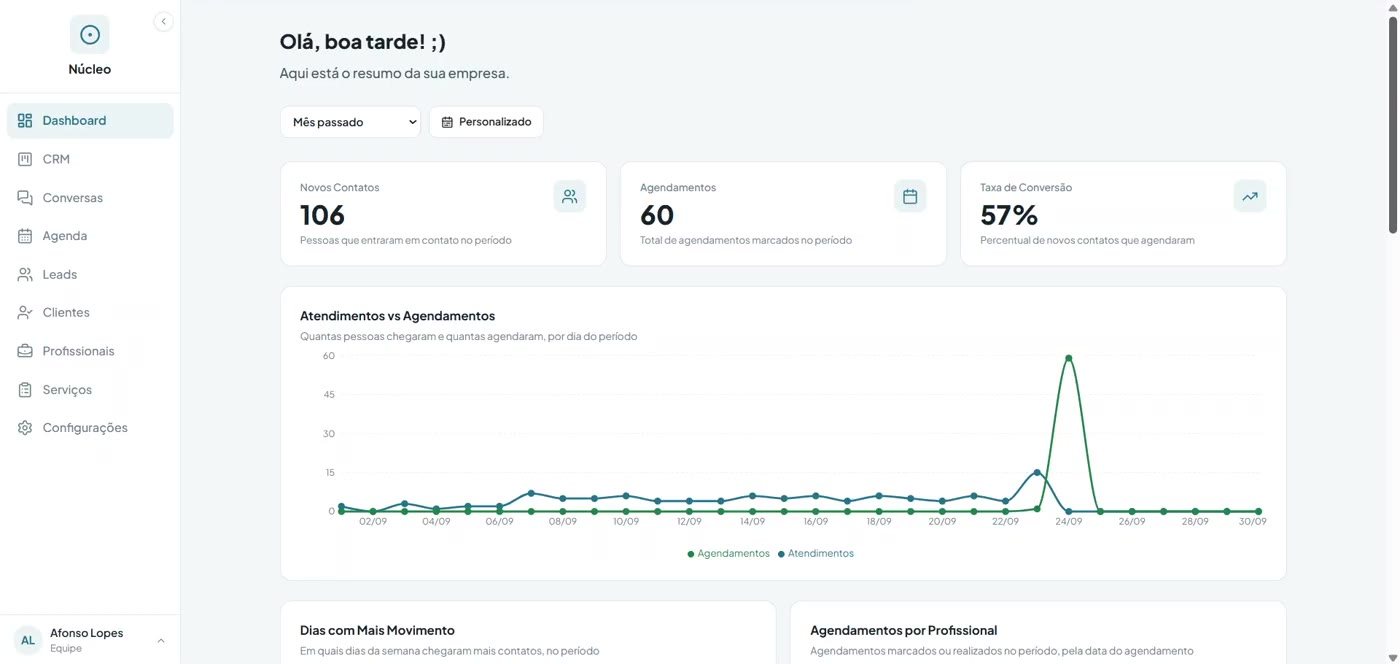This screenshot has height=664, width=1400.
Task: Click the 57% conversion rate value
Action: coord(1009,215)
